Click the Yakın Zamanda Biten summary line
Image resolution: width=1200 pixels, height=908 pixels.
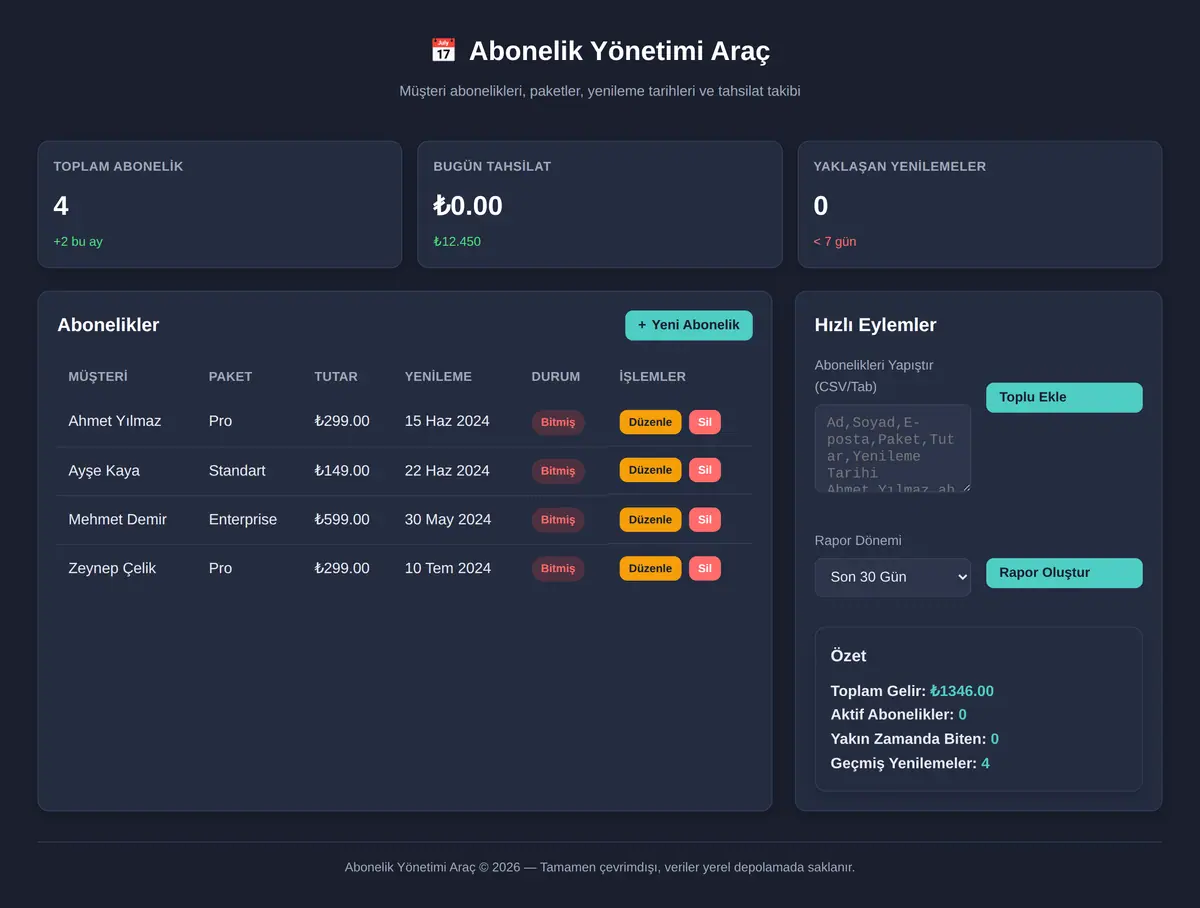915,739
